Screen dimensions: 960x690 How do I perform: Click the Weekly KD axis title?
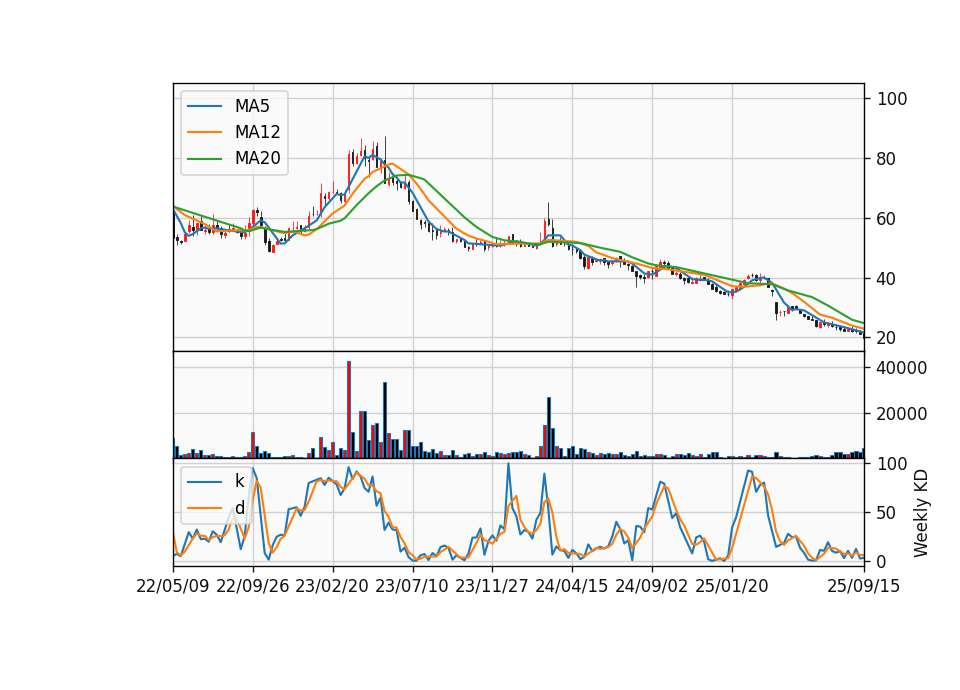(921, 514)
